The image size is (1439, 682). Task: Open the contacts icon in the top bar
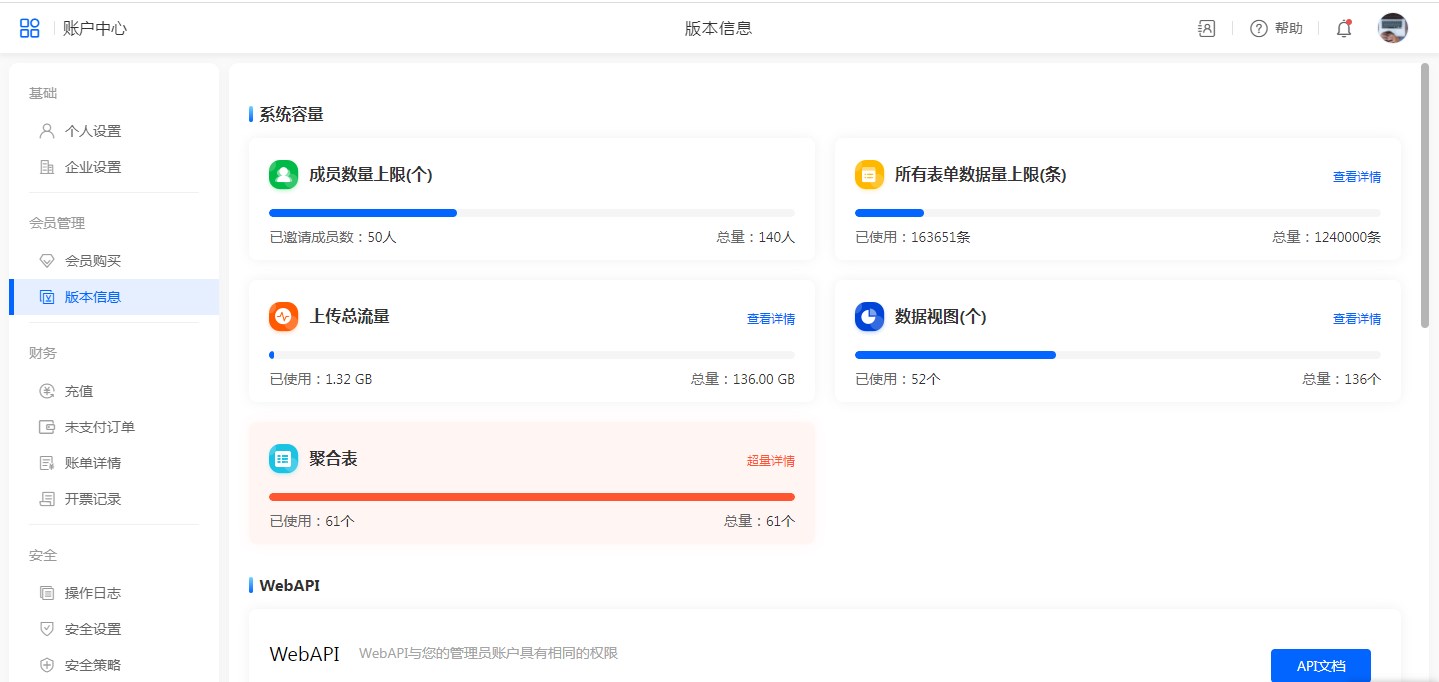pyautogui.click(x=1207, y=28)
